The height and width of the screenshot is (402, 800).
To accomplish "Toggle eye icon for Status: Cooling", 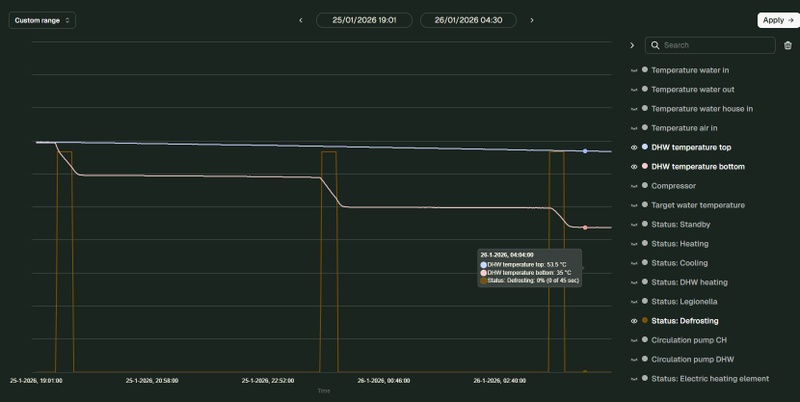I will point(634,263).
